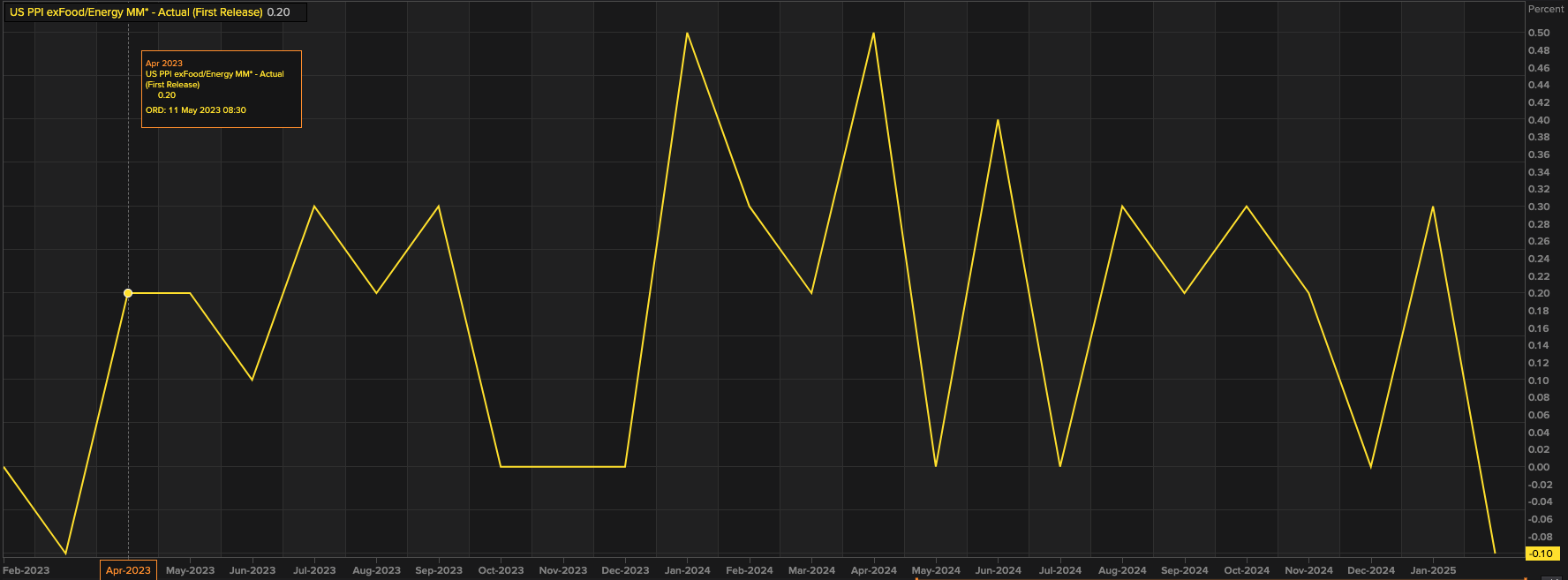The image size is (1568, 580).
Task: Select the Jan-2025 x-axis label
Action: coord(1433,570)
